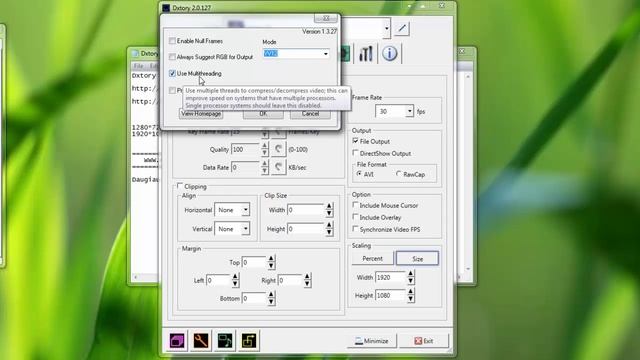Click the Data Rate input field
The image size is (640, 360).
point(245,167)
